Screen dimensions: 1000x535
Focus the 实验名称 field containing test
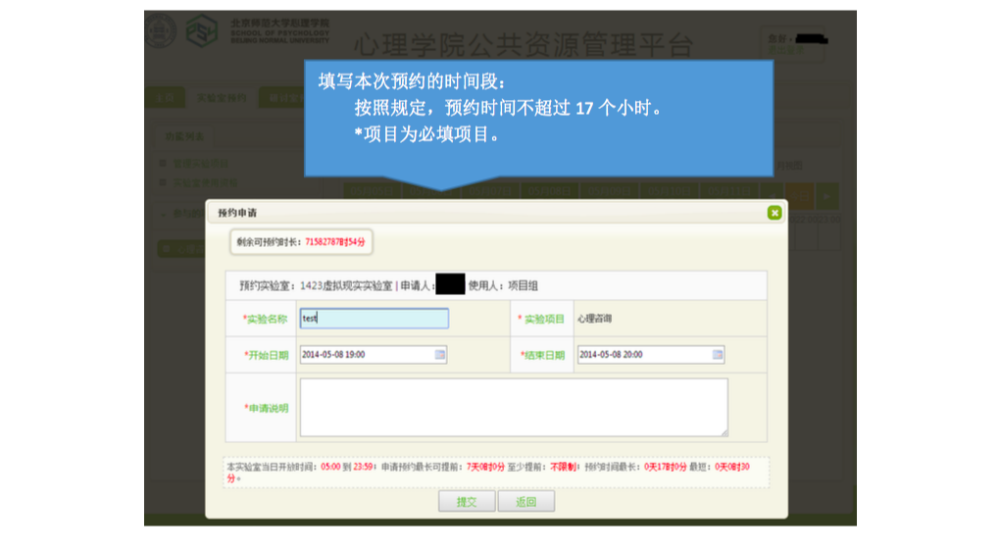(374, 319)
